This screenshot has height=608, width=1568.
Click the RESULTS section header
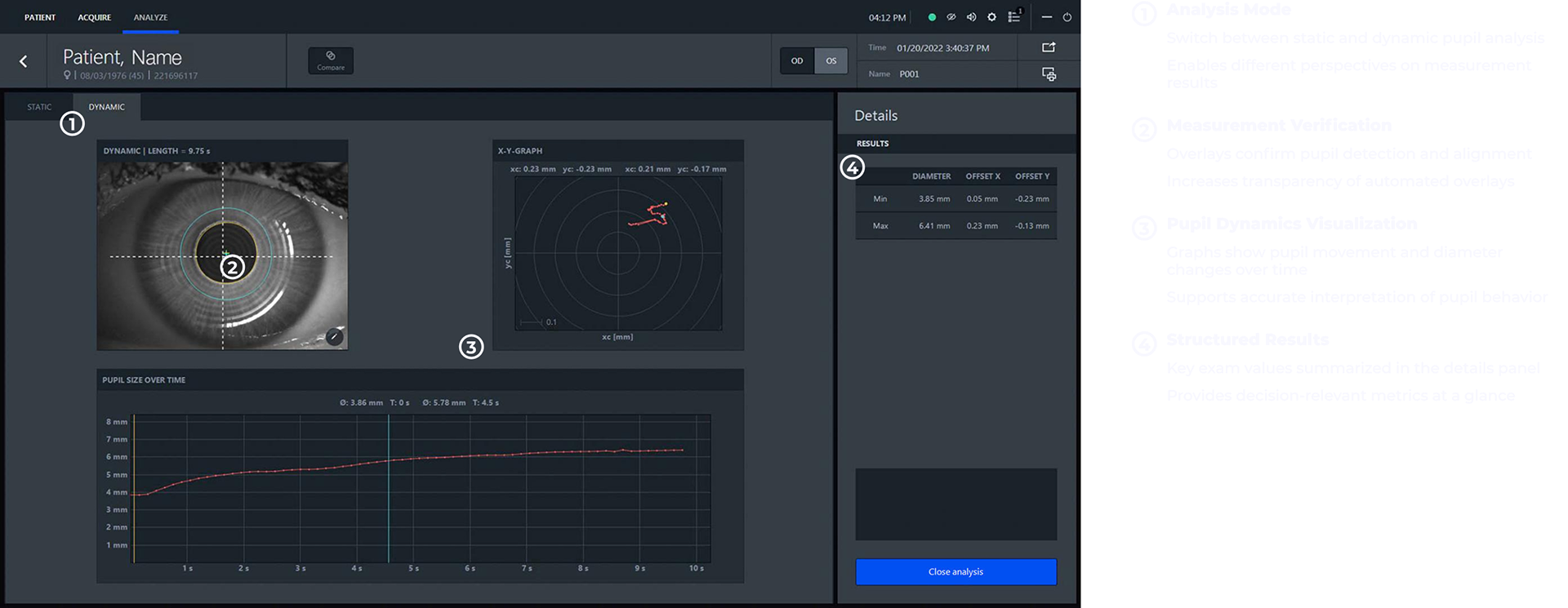pos(873,144)
